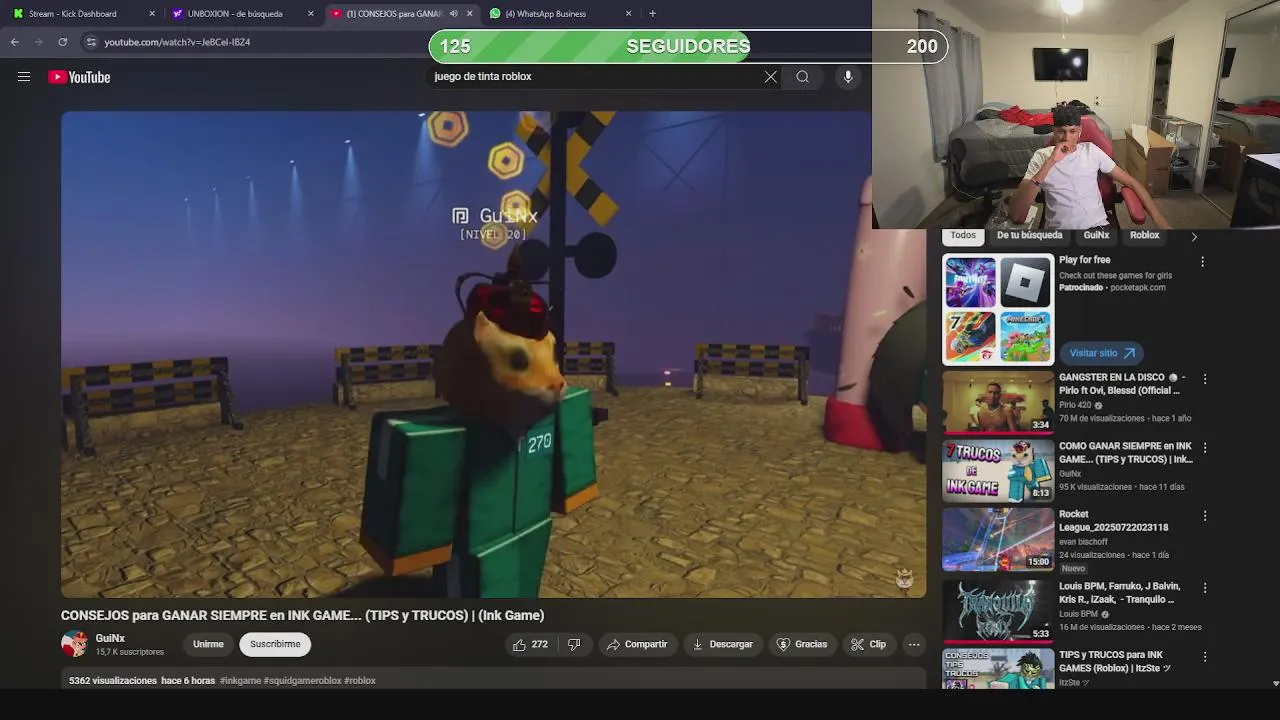The width and height of the screenshot is (1280, 720).
Task: Open options menu for COMO GANAR SIEMPRE video
Action: click(x=1205, y=448)
